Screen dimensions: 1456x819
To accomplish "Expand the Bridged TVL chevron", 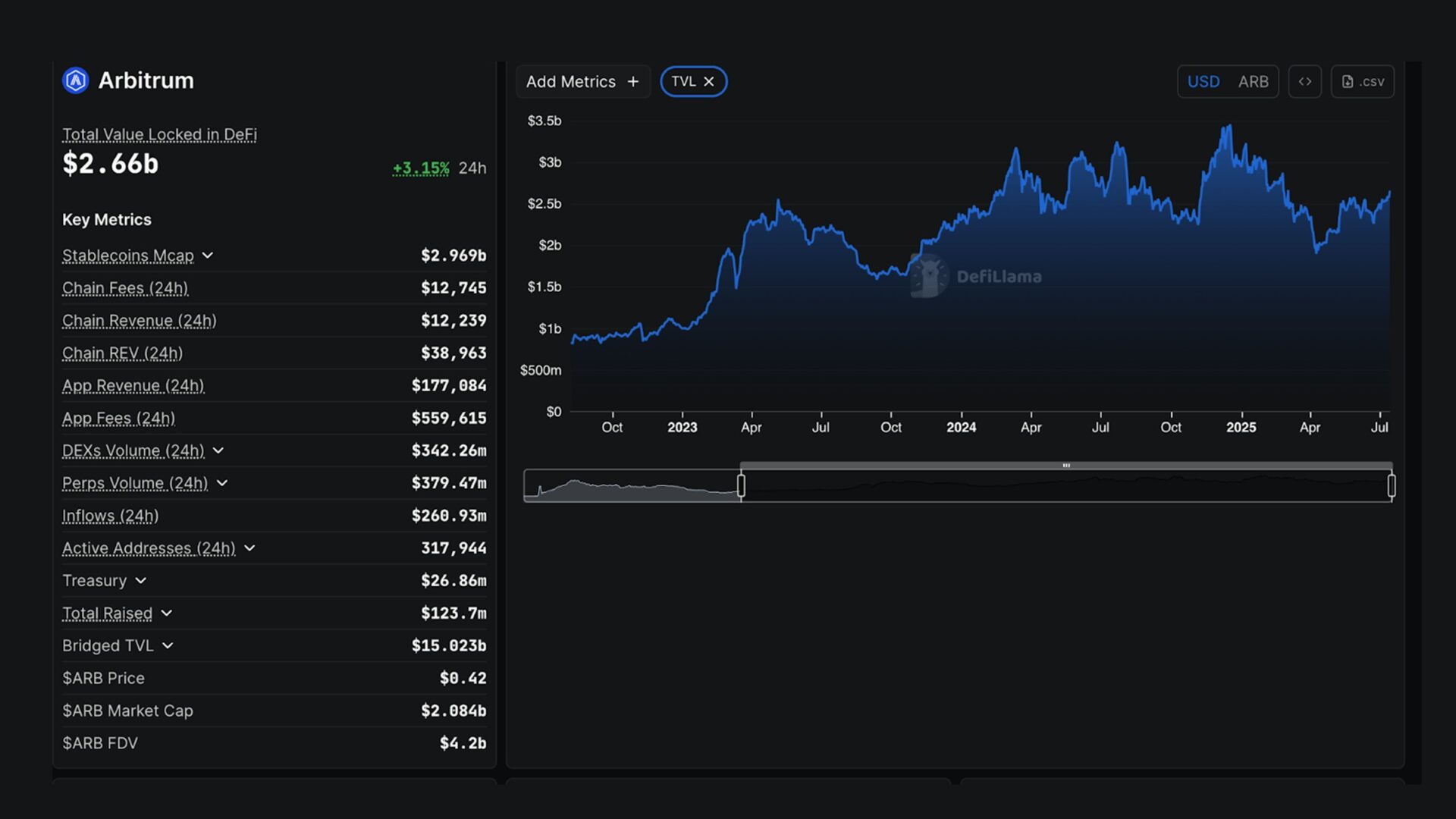I will coord(168,646).
